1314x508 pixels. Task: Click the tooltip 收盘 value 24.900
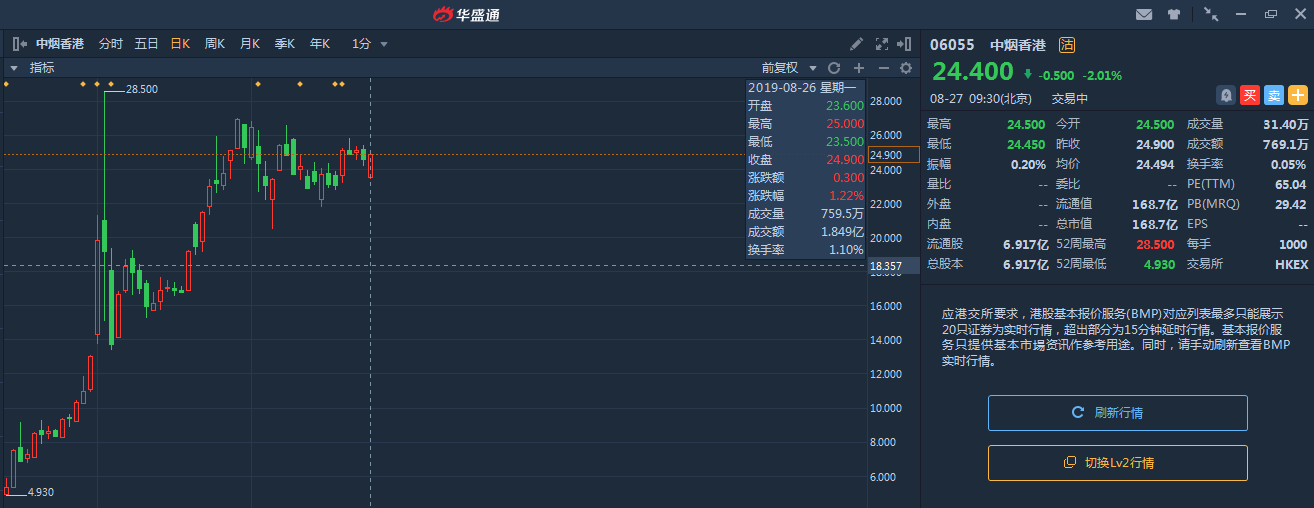point(845,160)
